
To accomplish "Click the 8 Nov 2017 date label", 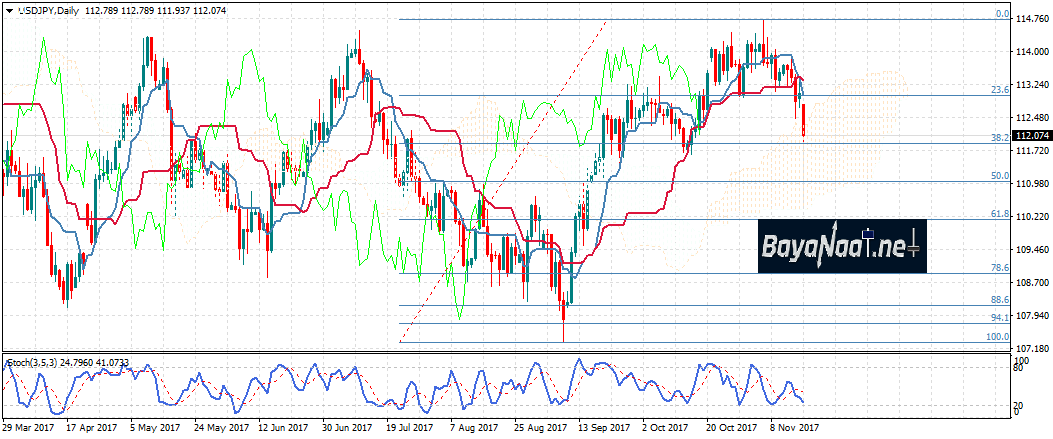I will [x=795, y=425].
